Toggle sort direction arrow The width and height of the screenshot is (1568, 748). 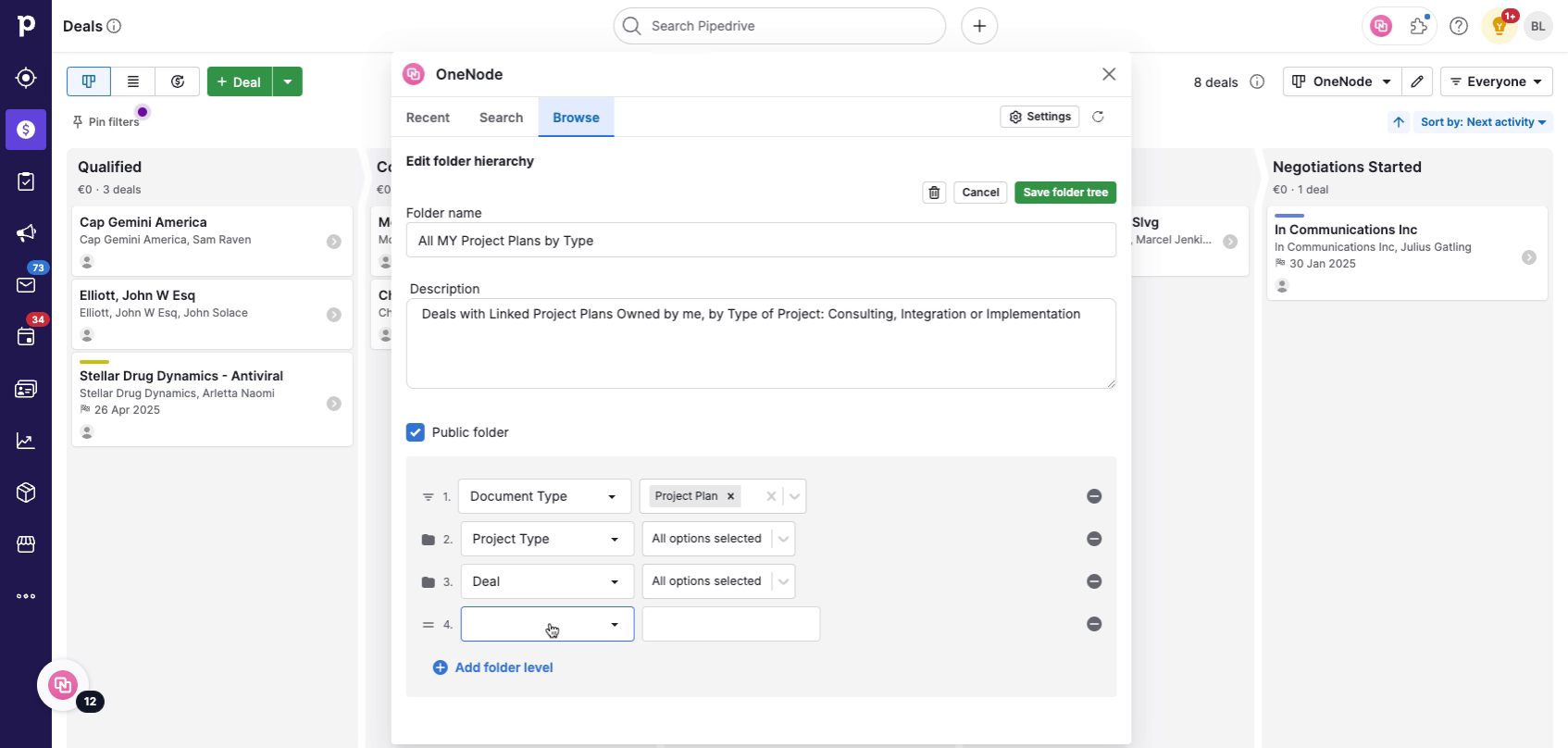pyautogui.click(x=1399, y=122)
